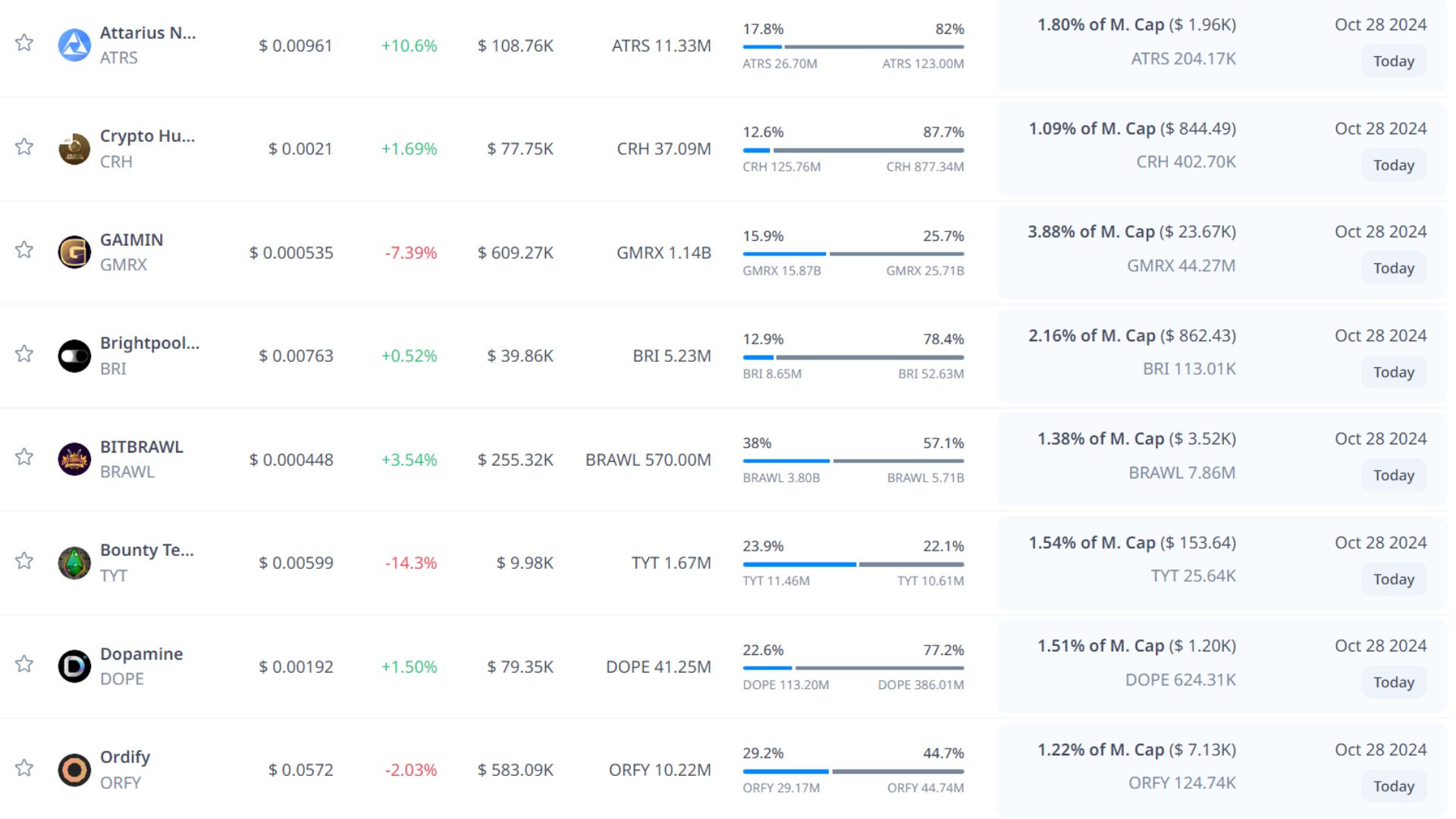Viewport: 1456px width, 819px height.
Task: Open the BITBRAWL token name link
Action: pos(142,447)
